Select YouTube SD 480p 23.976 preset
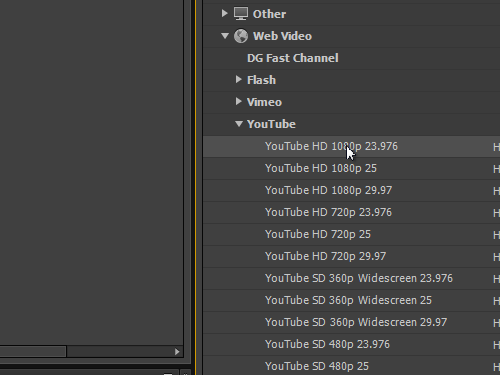The width and height of the screenshot is (500, 375). pos(327,344)
